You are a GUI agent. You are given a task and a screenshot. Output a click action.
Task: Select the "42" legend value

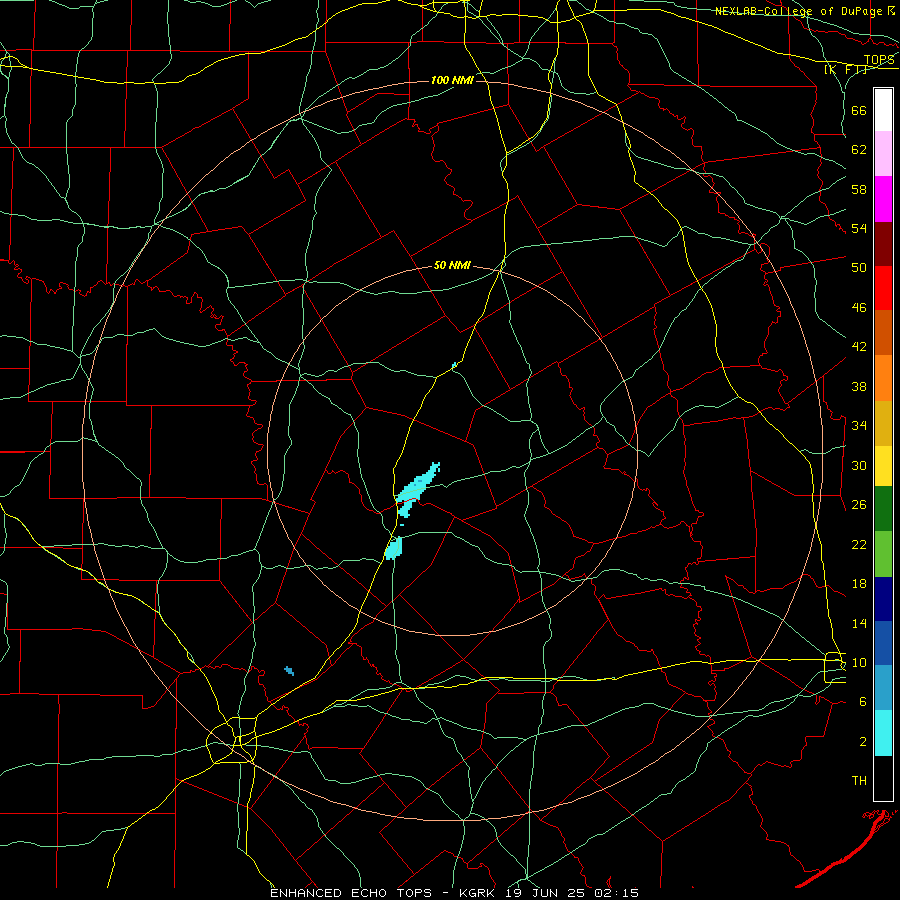859,347
